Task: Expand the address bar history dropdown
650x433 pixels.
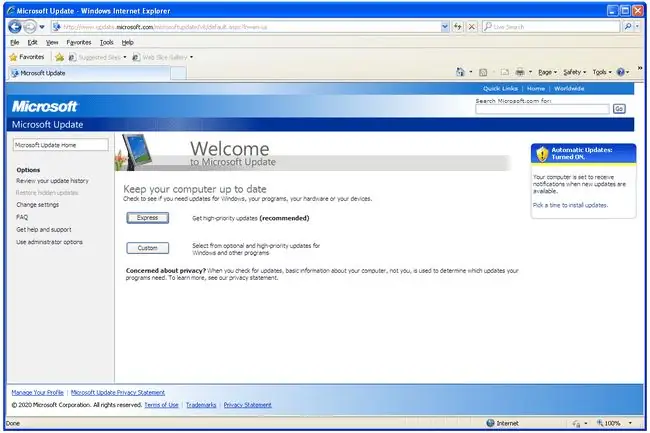Action: (x=445, y=27)
